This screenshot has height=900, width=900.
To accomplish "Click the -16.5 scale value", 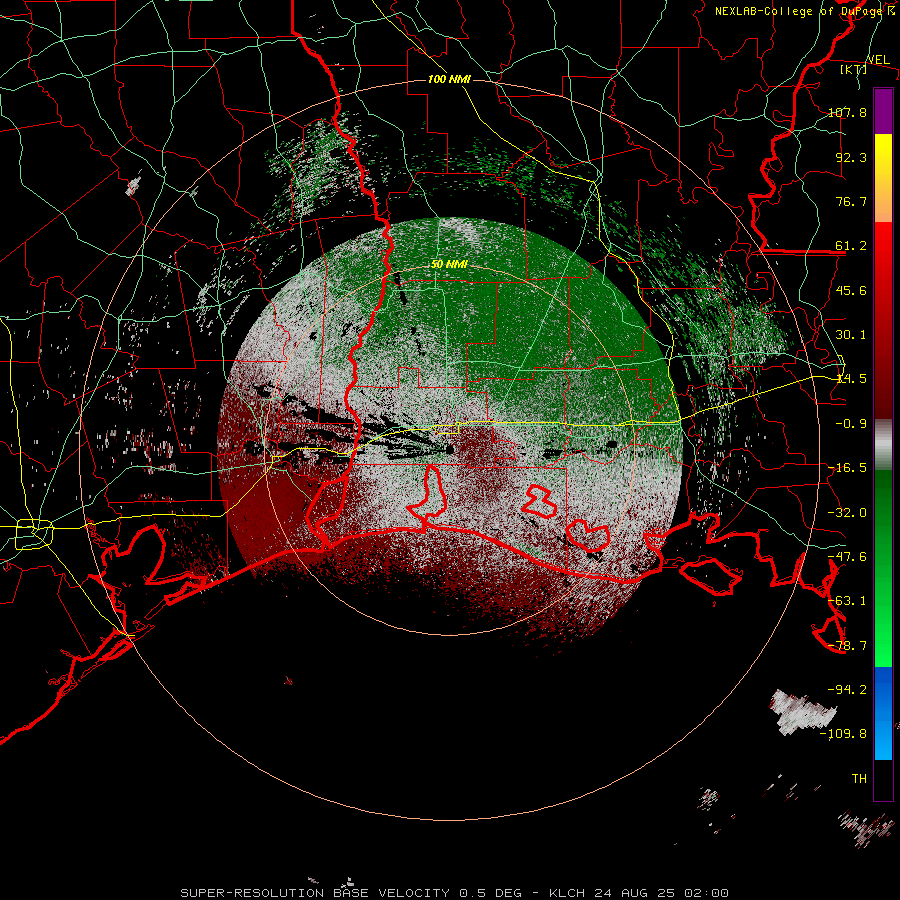I will (x=847, y=468).
